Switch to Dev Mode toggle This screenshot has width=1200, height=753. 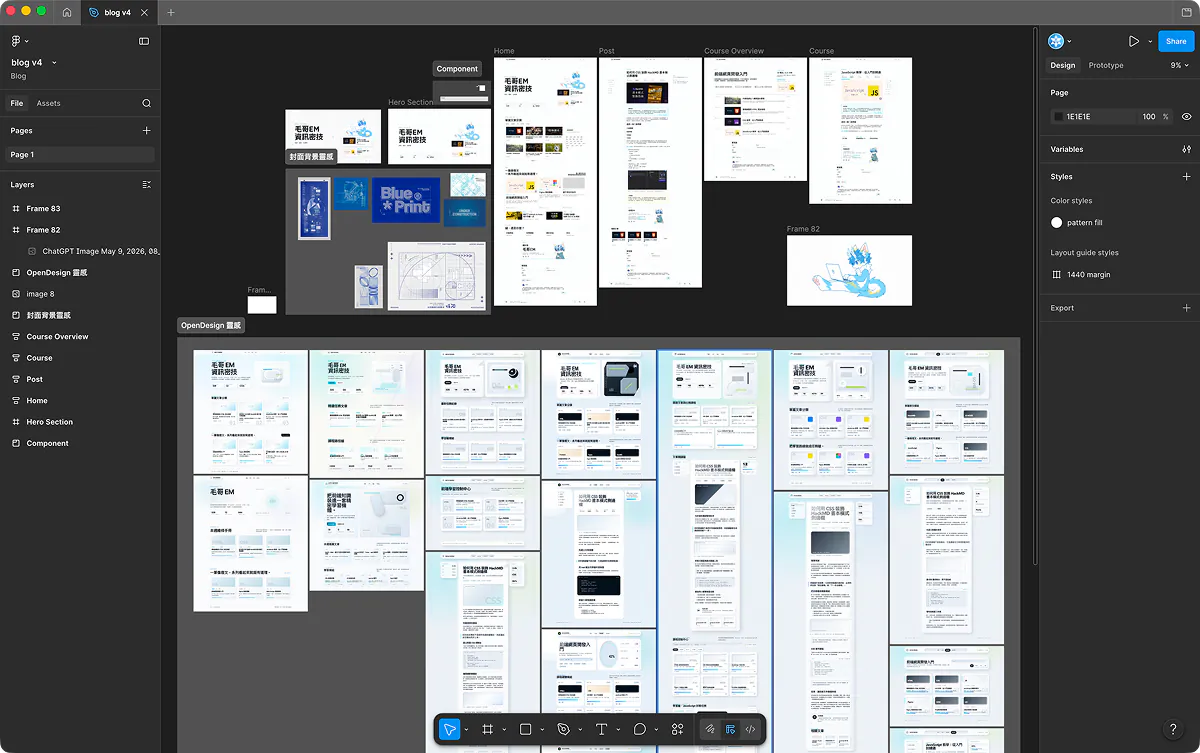750,730
